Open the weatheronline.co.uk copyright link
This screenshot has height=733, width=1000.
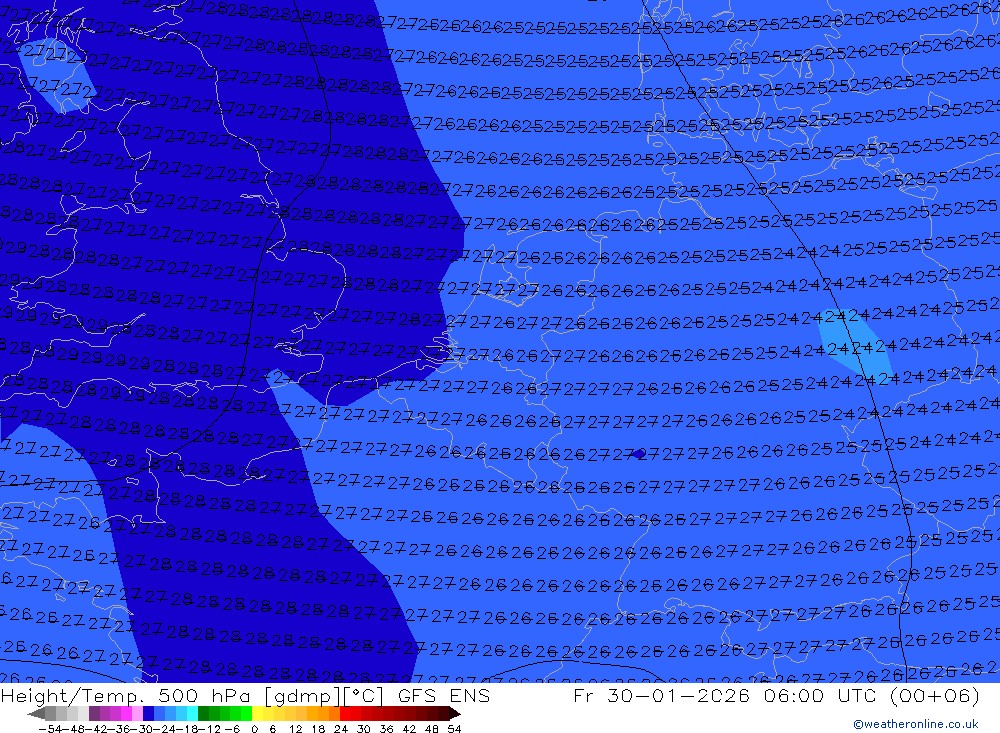tap(916, 724)
